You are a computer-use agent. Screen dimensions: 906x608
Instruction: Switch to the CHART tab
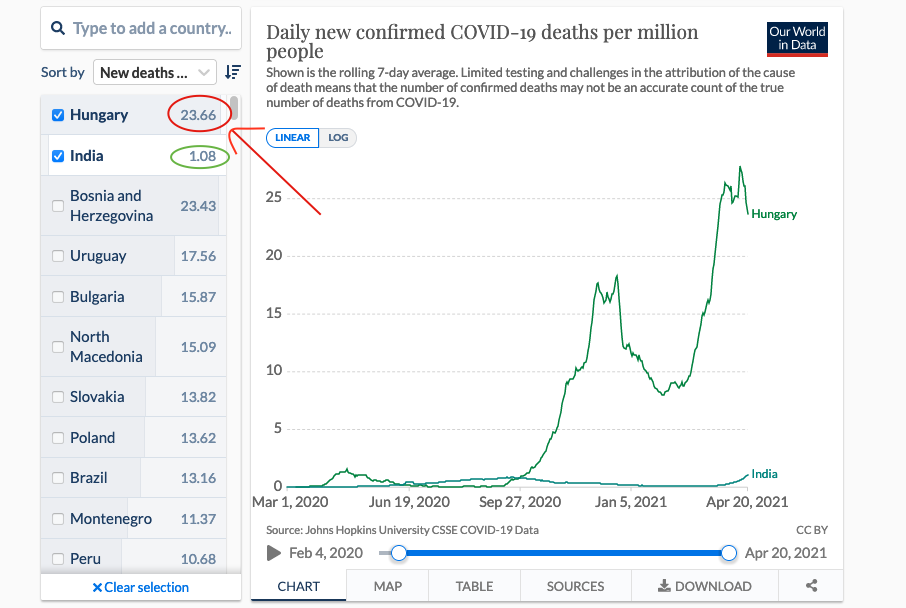[298, 586]
